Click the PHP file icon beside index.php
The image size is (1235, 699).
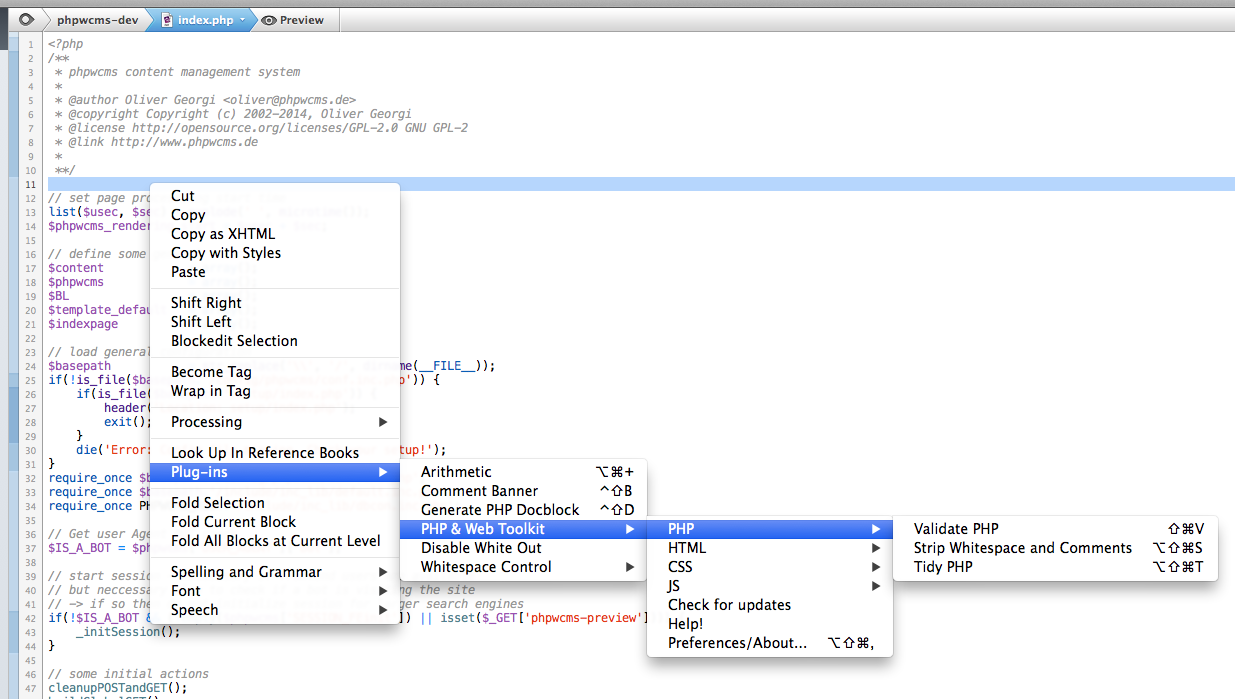(166, 19)
